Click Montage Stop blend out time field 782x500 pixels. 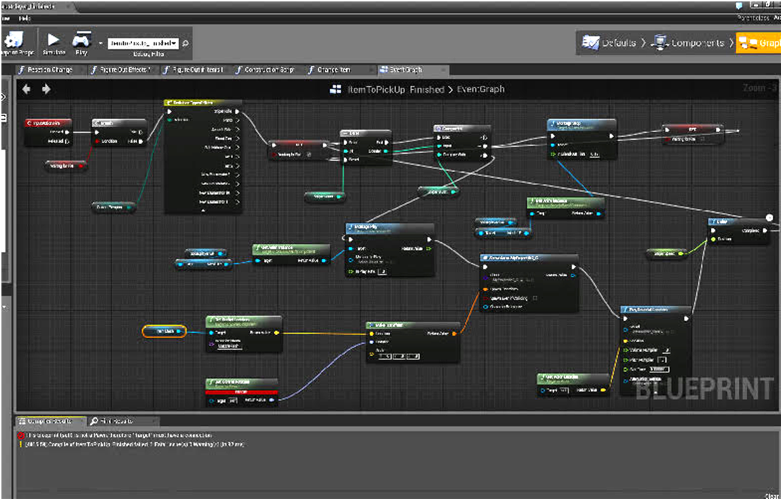click(593, 155)
